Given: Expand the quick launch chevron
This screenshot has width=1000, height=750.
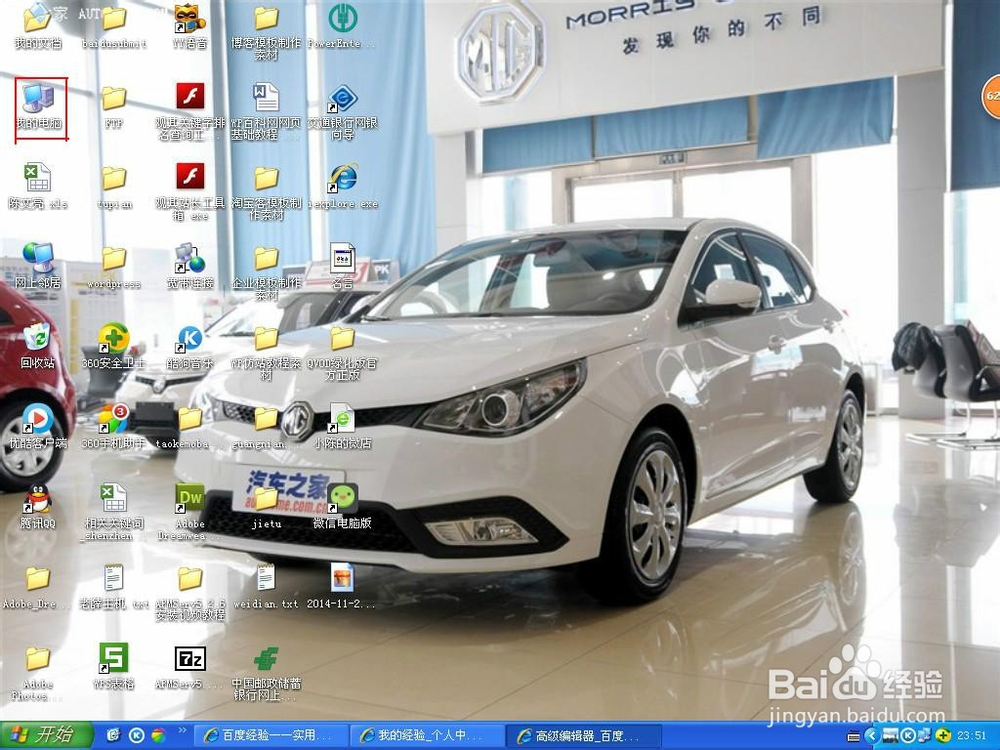Looking at the screenshot, I should (x=182, y=730).
